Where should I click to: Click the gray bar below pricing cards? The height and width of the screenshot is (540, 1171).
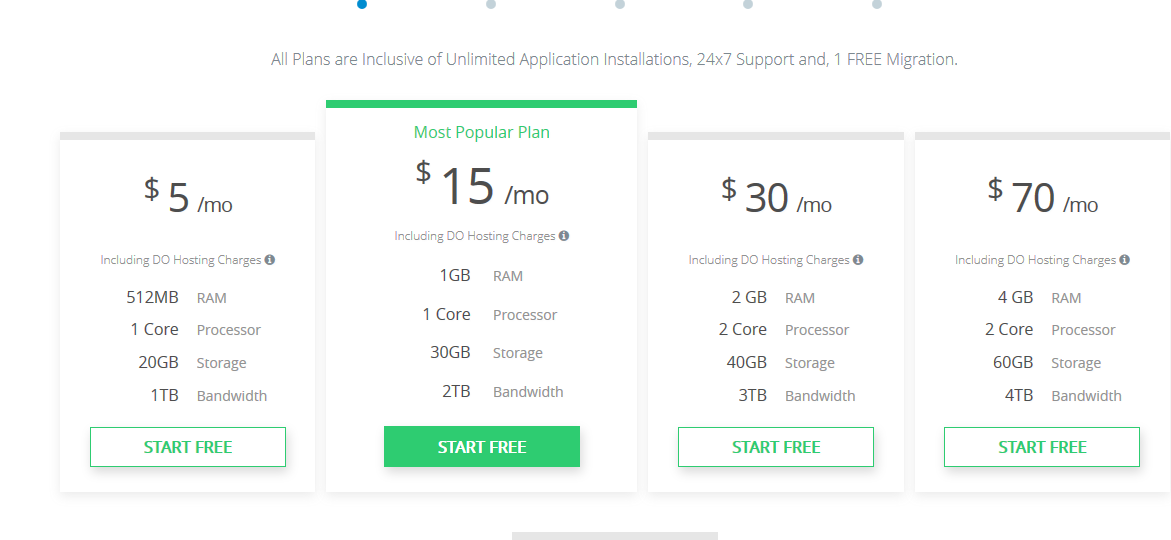tap(615, 536)
